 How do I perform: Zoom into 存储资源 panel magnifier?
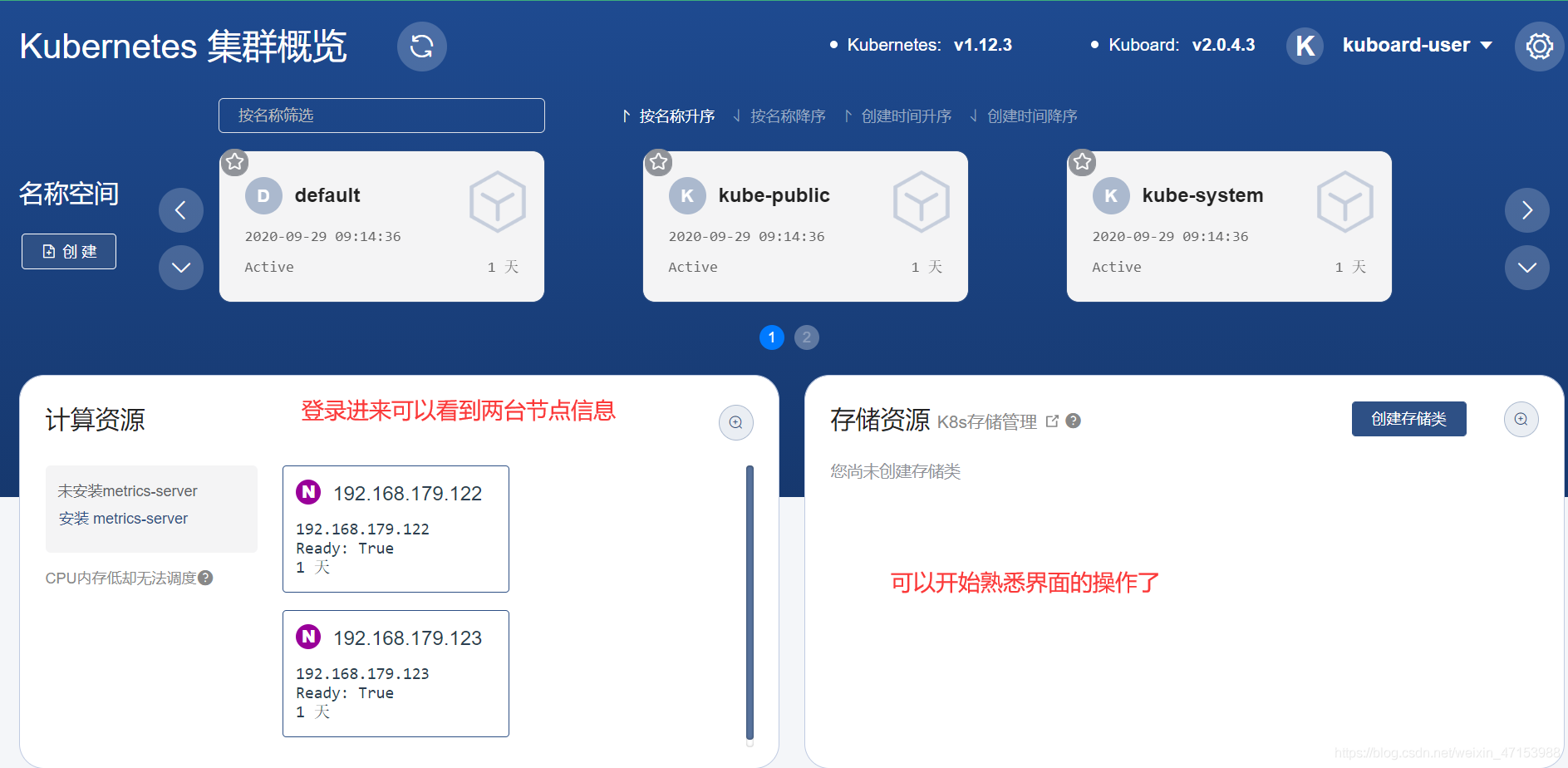point(1521,420)
